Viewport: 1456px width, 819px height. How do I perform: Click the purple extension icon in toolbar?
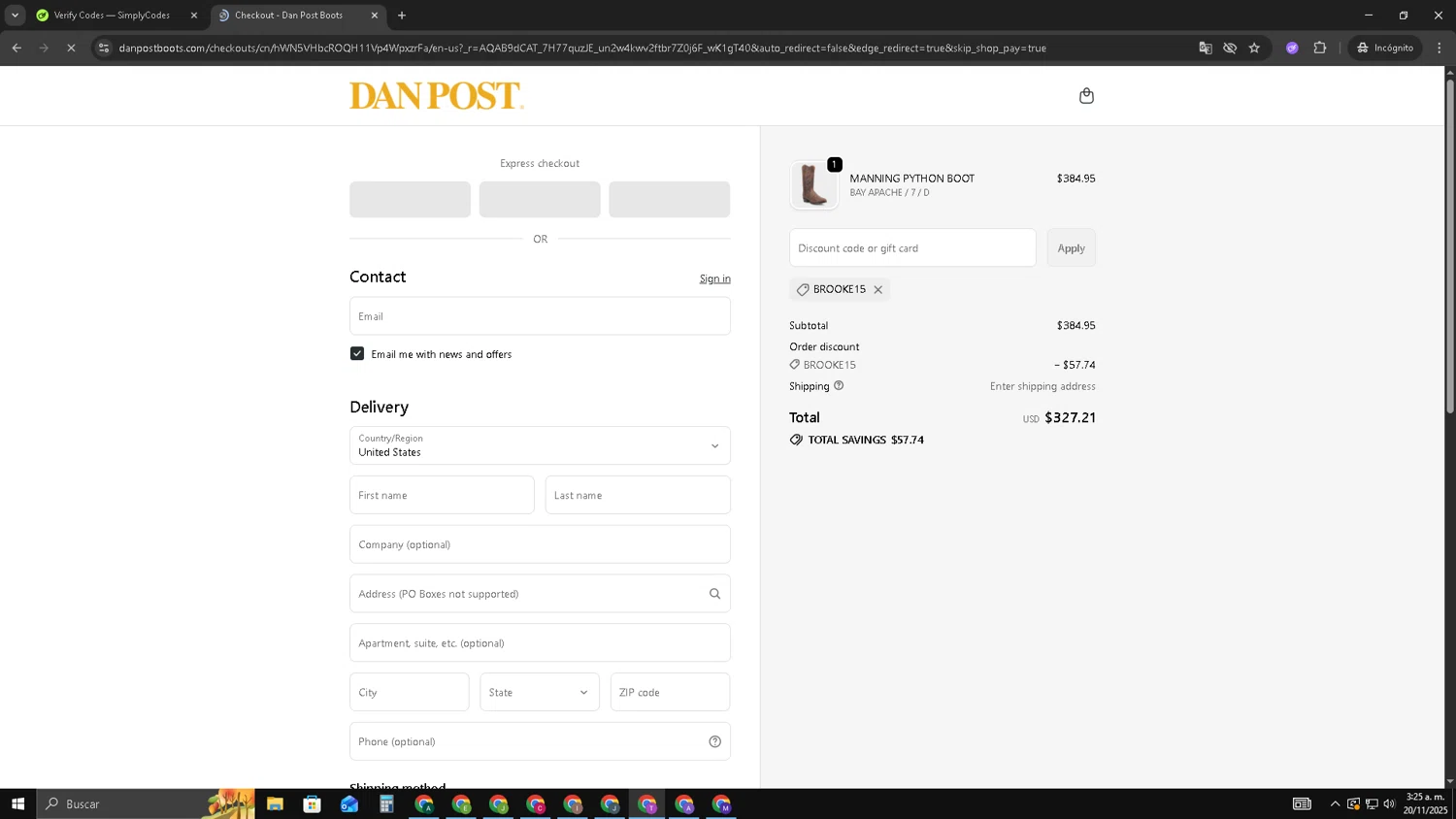tap(1292, 48)
